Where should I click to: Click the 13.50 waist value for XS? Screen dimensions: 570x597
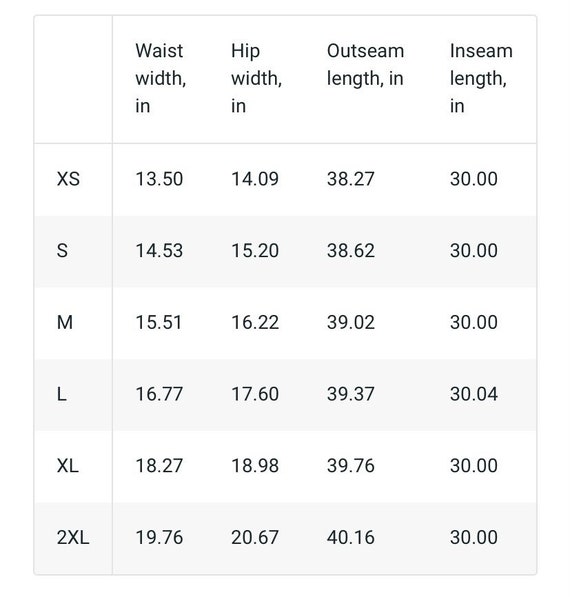click(159, 179)
